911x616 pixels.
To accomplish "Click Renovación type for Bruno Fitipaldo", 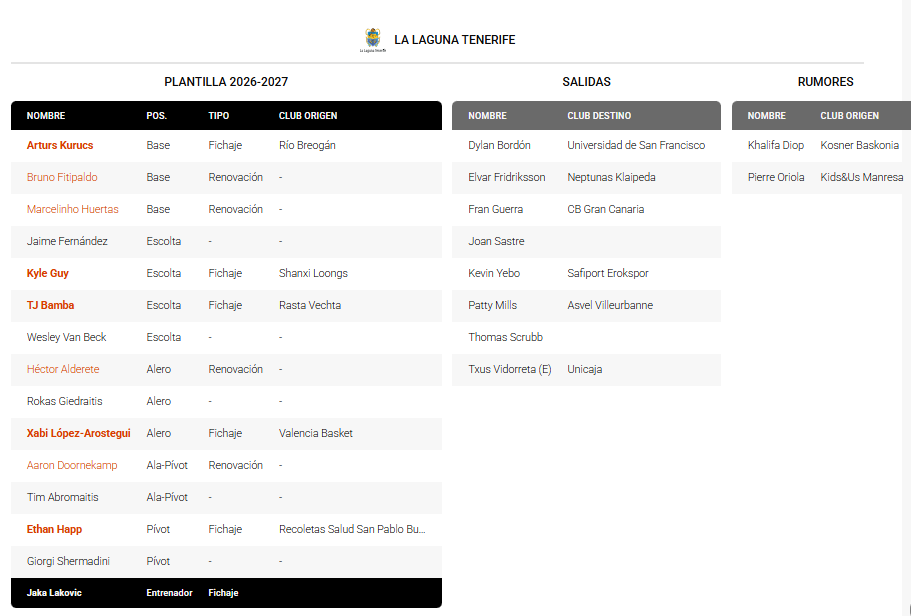I will click(235, 177).
